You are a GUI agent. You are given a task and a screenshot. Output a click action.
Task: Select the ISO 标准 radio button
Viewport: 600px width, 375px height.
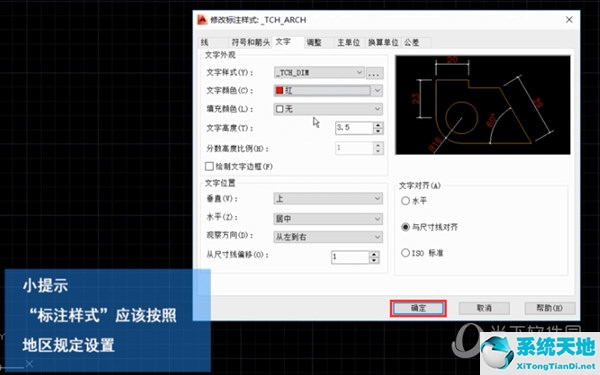coord(405,253)
